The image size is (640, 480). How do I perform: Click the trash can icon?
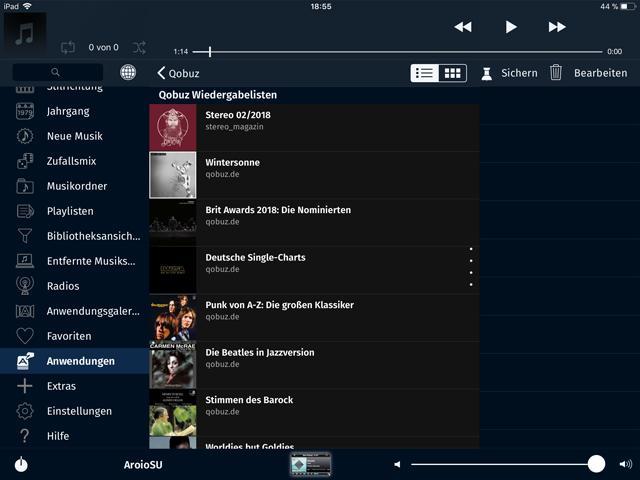[x=556, y=73]
